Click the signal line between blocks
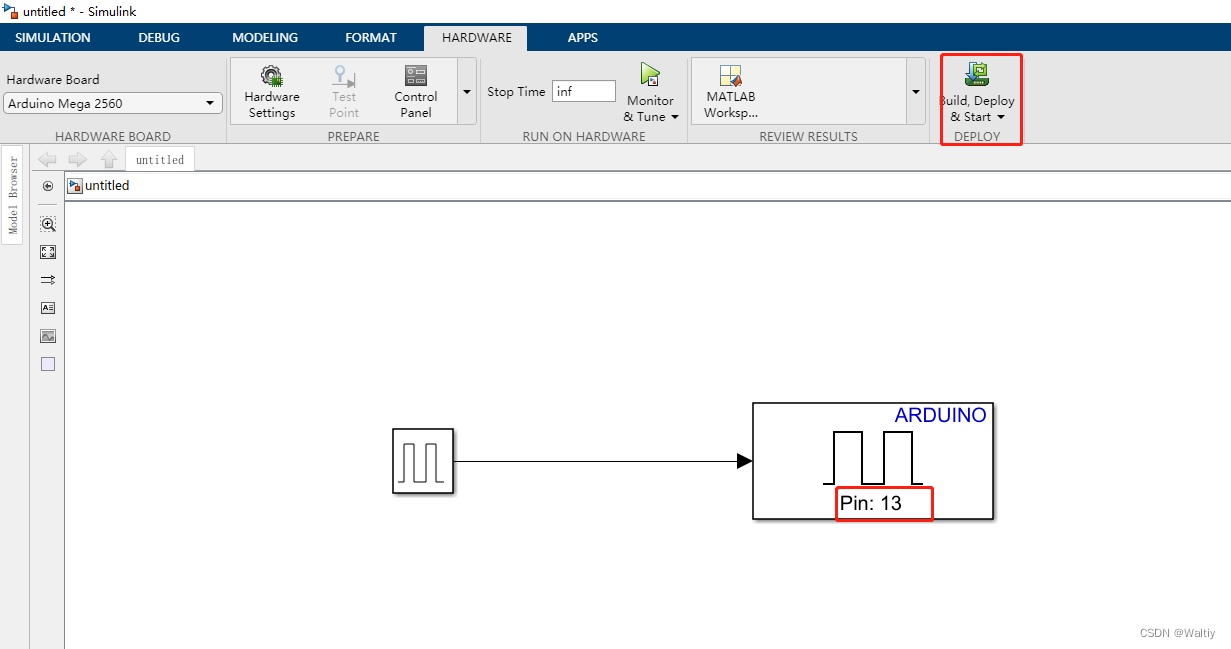This screenshot has height=649, width=1231. [x=595, y=461]
